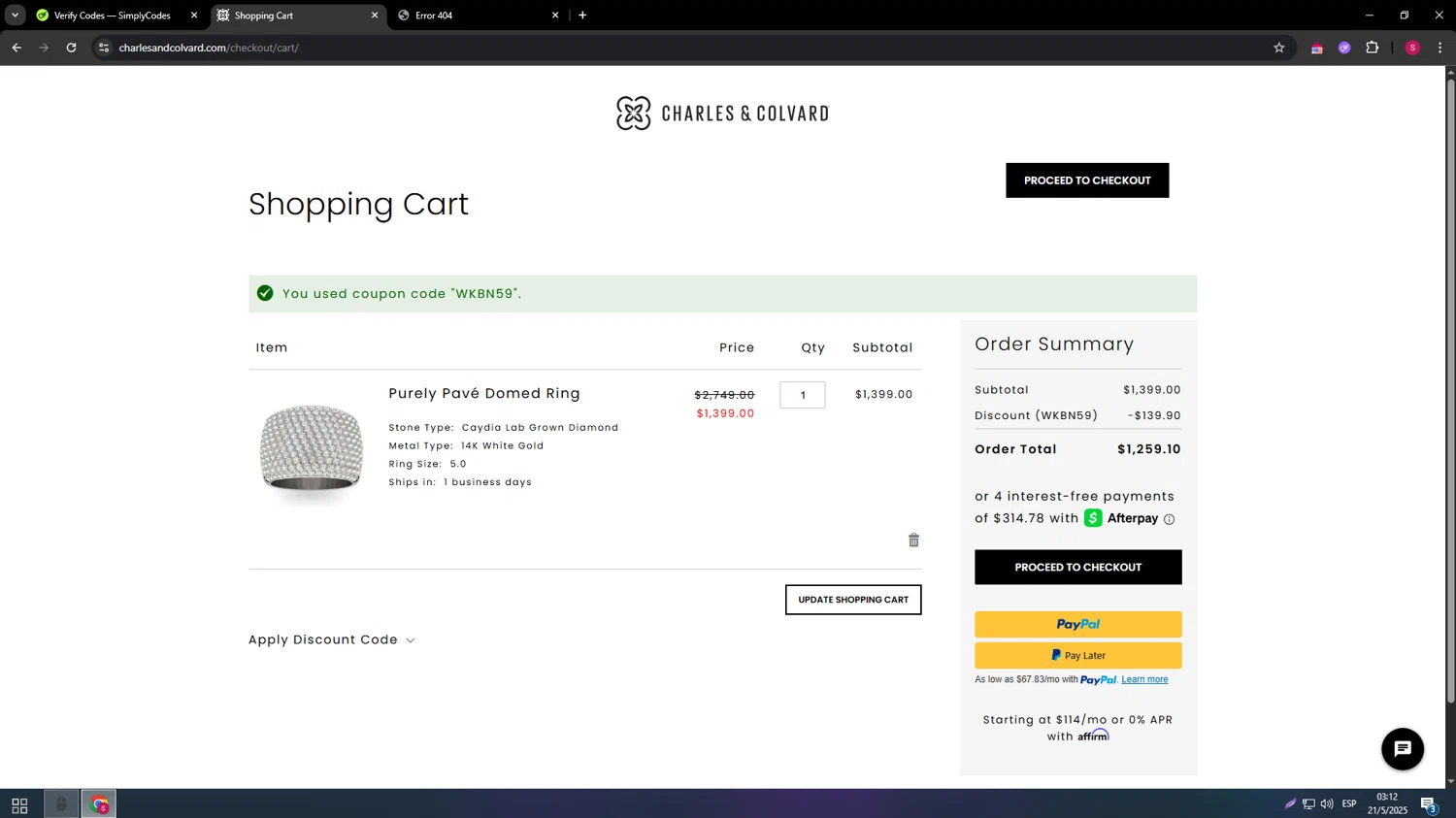Click top Proceed to Checkout button
The width and height of the screenshot is (1456, 818).
click(x=1087, y=180)
